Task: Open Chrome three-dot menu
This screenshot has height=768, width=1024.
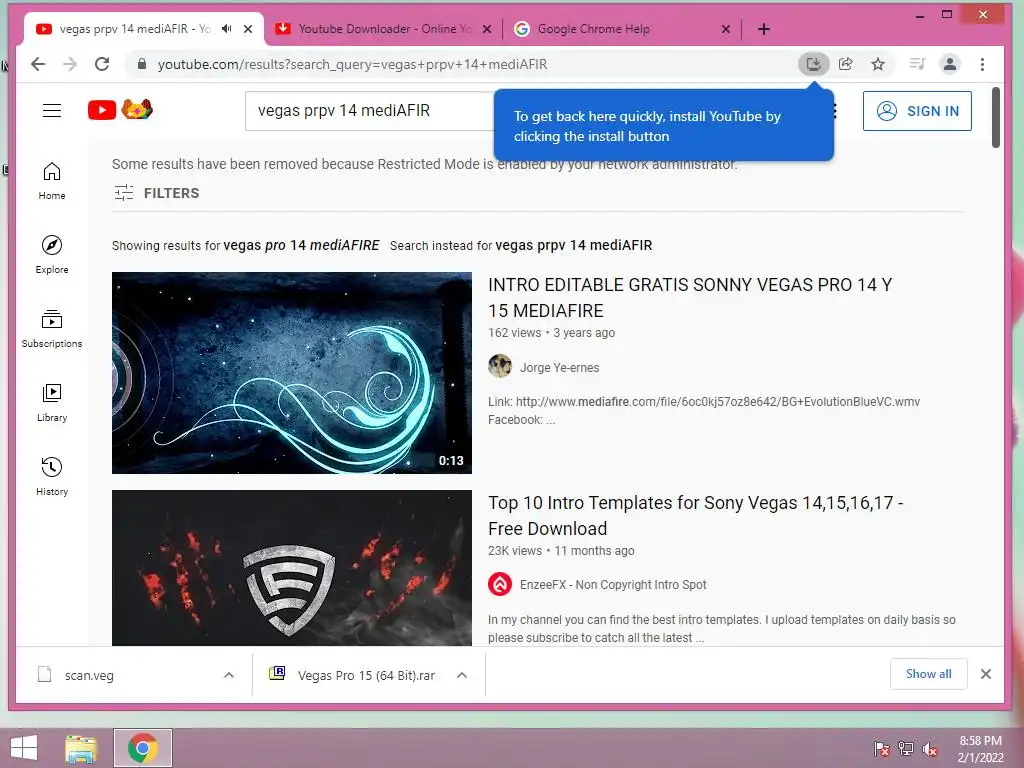Action: 982,64
